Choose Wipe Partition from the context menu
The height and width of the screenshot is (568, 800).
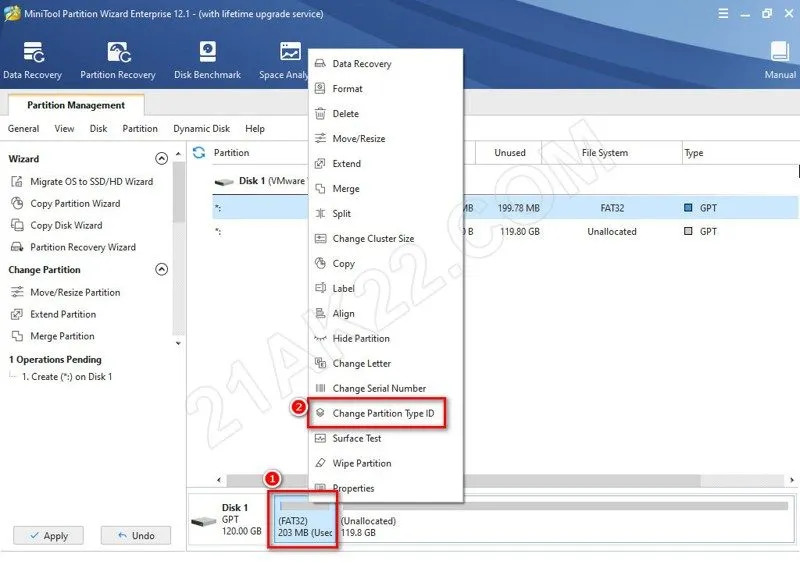click(x=361, y=464)
